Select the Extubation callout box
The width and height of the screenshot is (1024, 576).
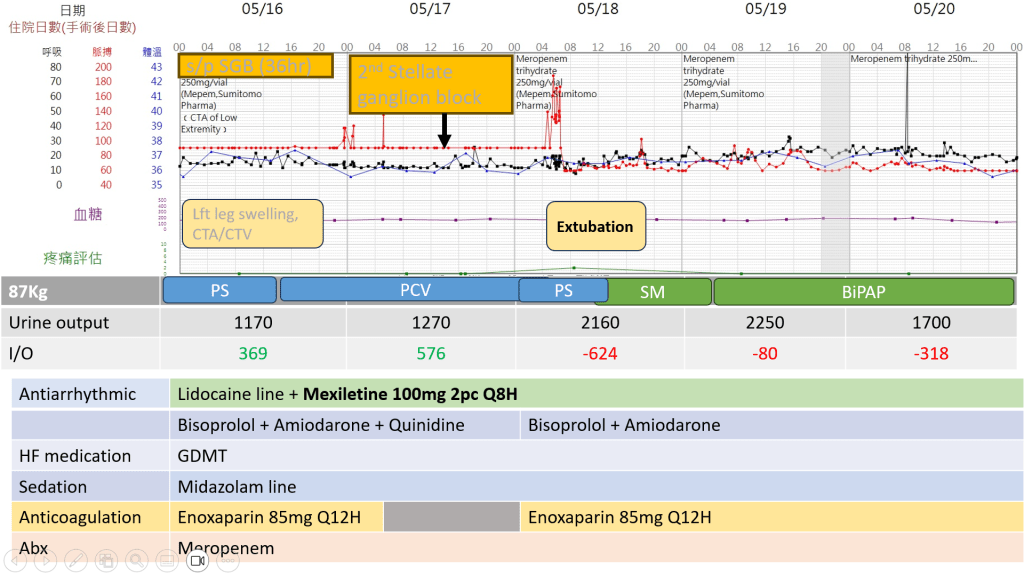[x=595, y=227]
